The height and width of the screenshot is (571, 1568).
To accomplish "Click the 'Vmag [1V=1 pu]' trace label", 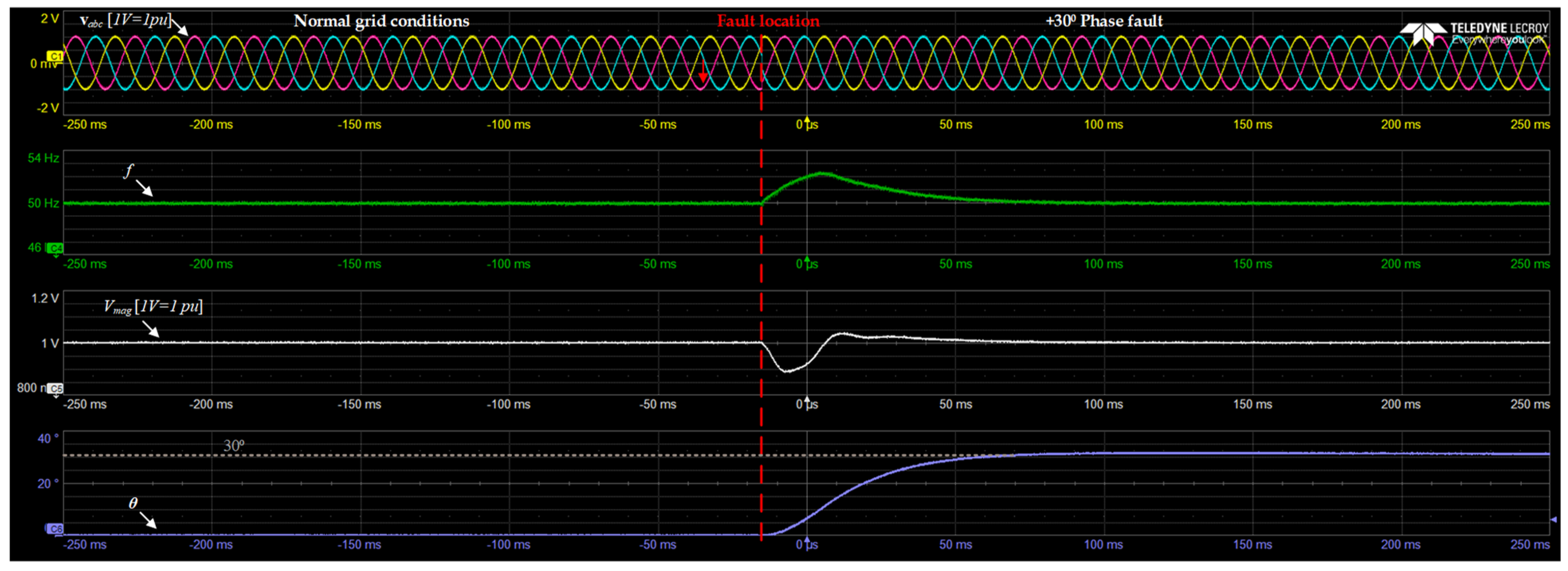I will pos(153,306).
